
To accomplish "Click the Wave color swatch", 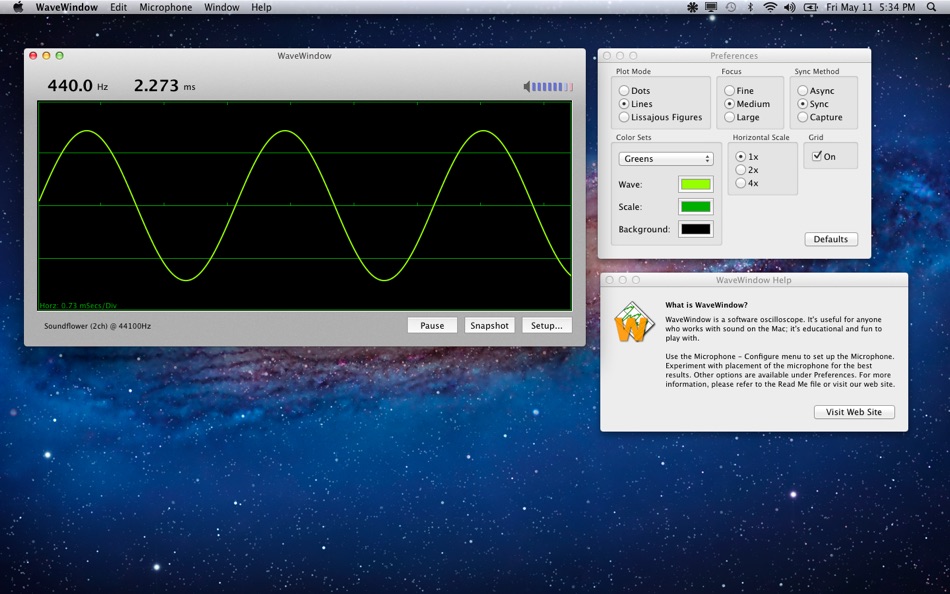I will click(x=696, y=184).
